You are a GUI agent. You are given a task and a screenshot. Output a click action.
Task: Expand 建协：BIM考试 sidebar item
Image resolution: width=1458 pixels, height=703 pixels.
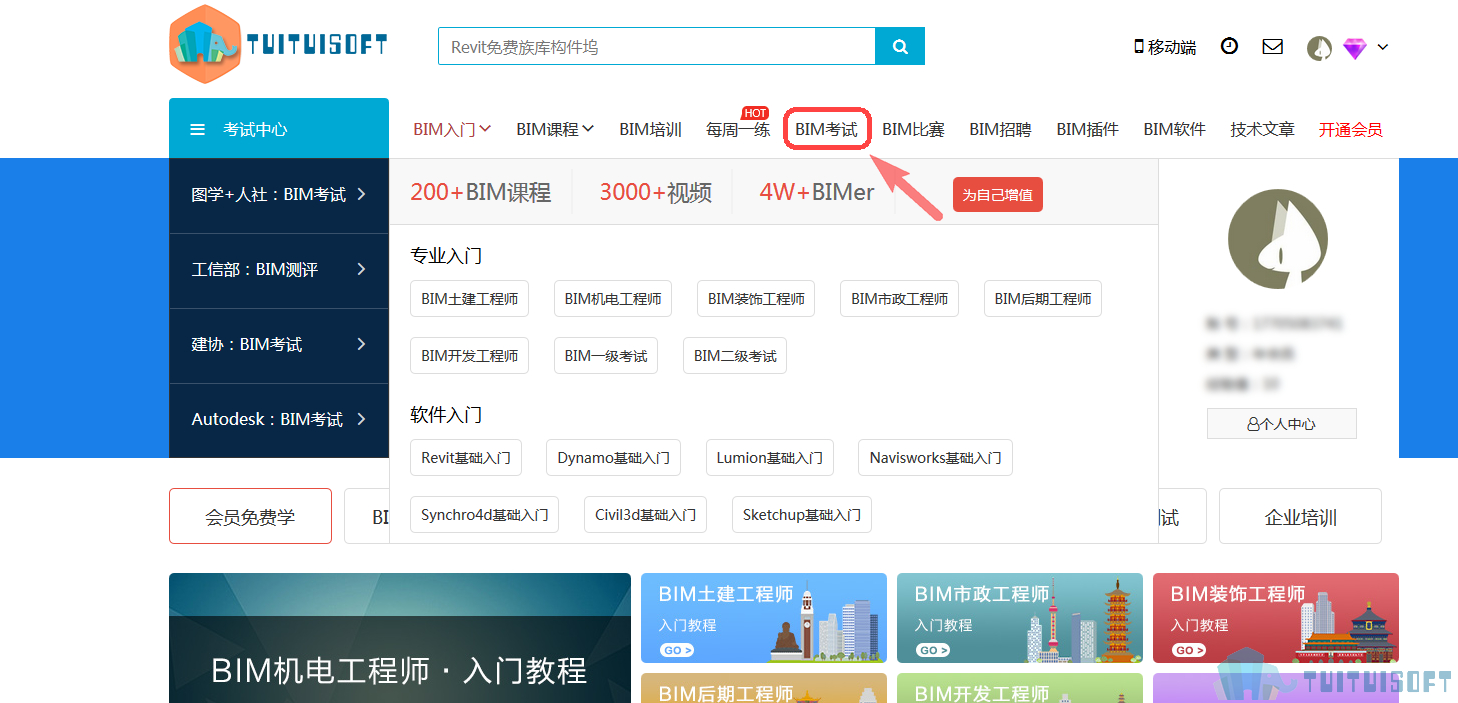coord(279,345)
